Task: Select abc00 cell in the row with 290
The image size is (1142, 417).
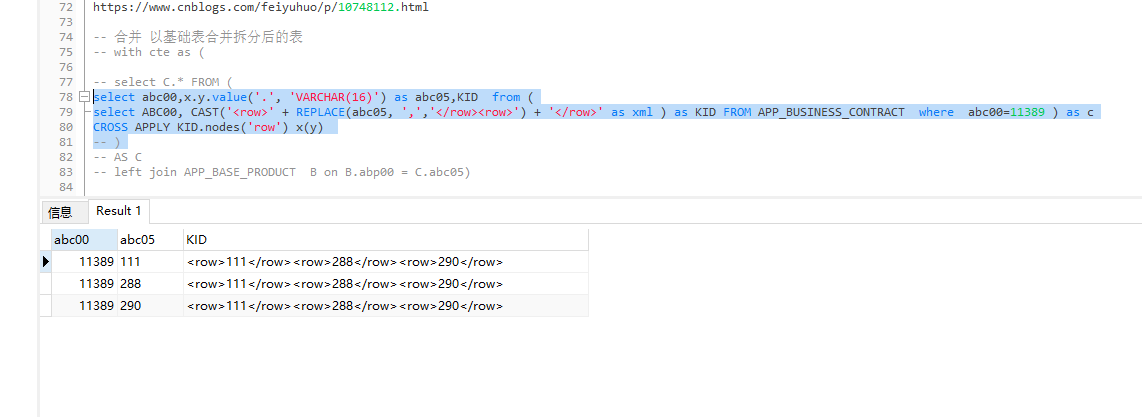Action: pyautogui.click(x=84, y=306)
